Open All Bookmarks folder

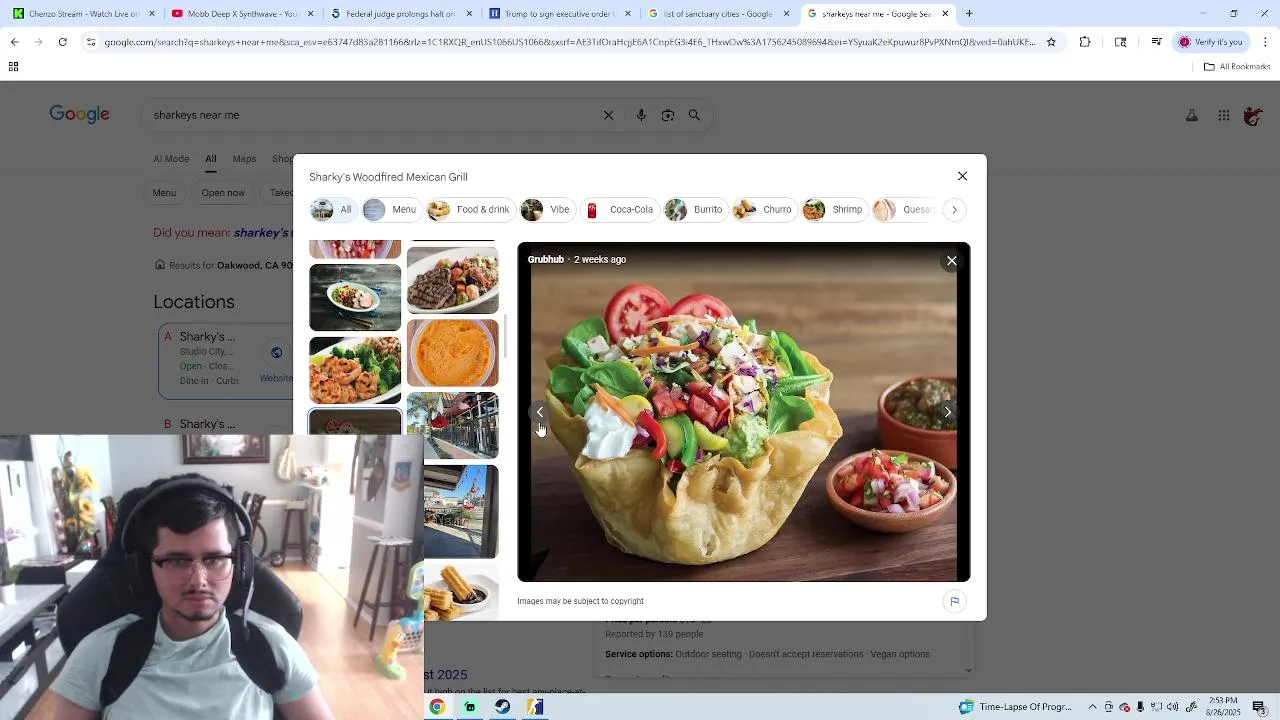pos(1237,67)
